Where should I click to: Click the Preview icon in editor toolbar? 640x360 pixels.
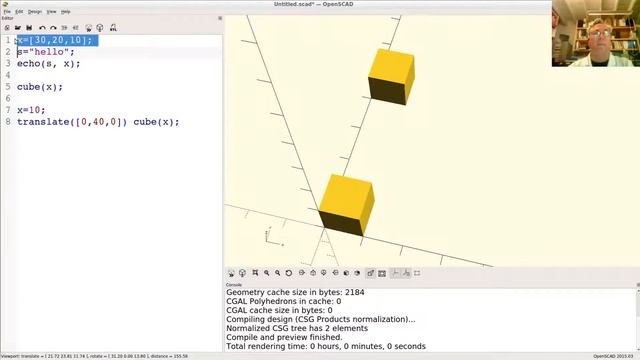point(89,28)
